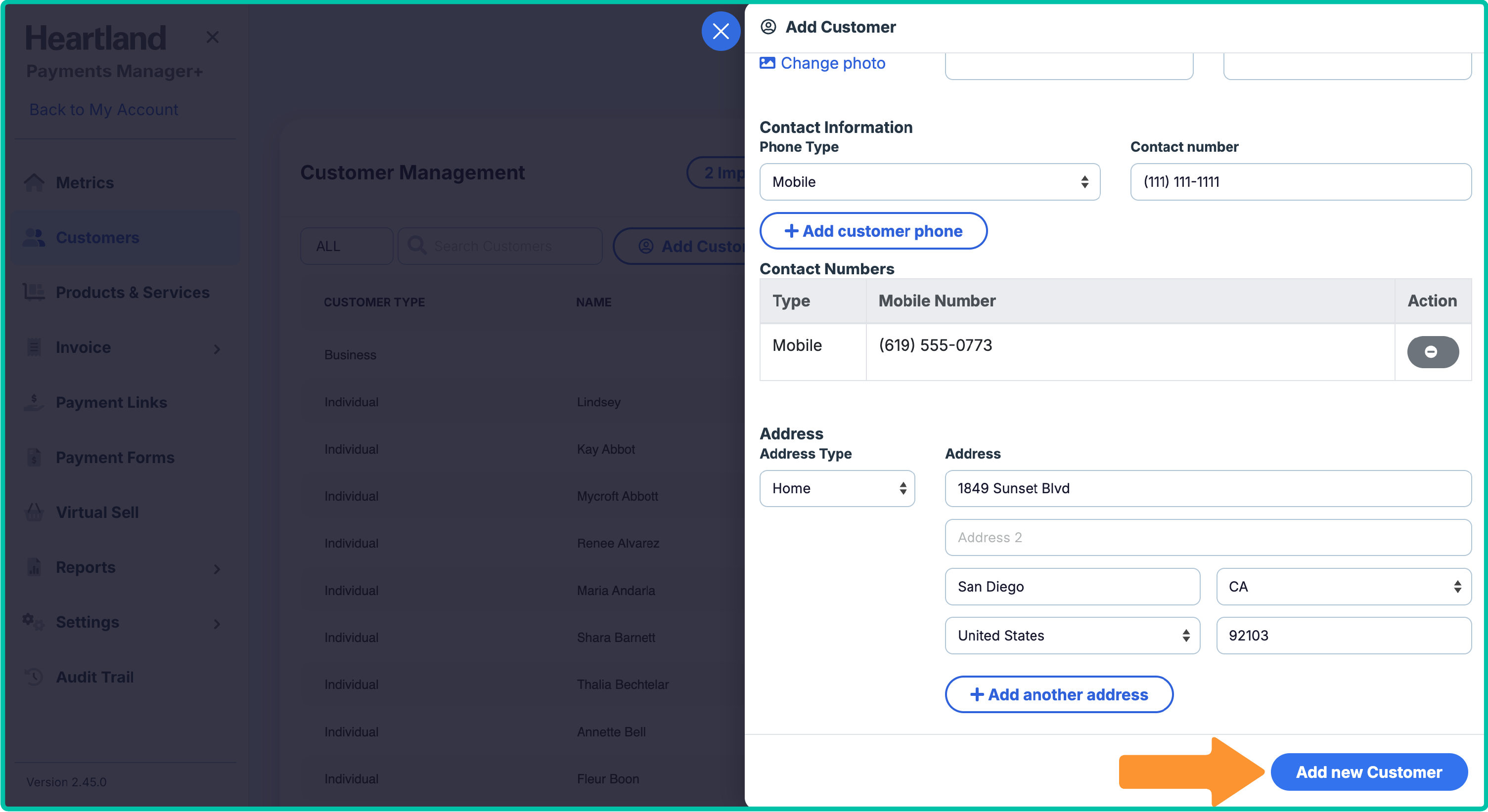1488x812 pixels.
Task: Open the Phone Type dropdown showing Mobile
Action: click(x=929, y=182)
